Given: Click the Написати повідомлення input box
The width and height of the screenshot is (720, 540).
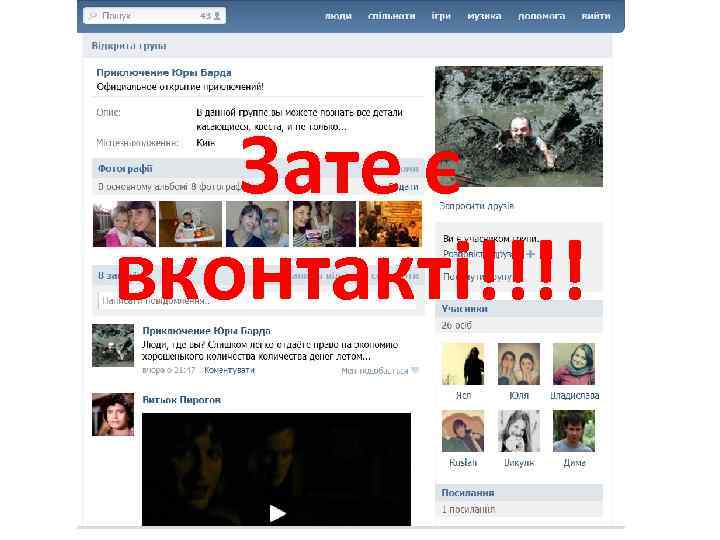Looking at the screenshot, I should (258, 301).
